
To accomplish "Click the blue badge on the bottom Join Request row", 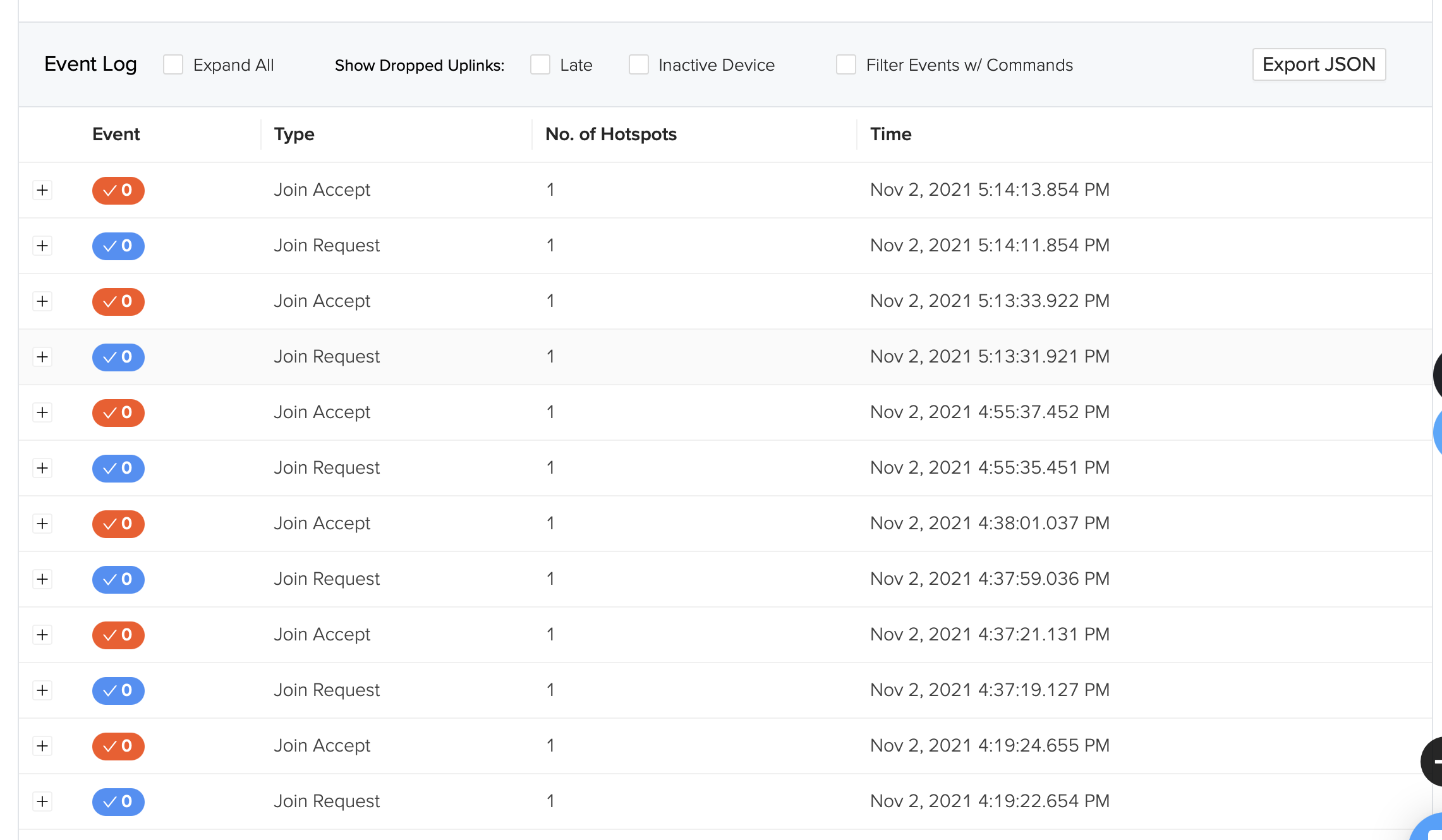I will [118, 801].
